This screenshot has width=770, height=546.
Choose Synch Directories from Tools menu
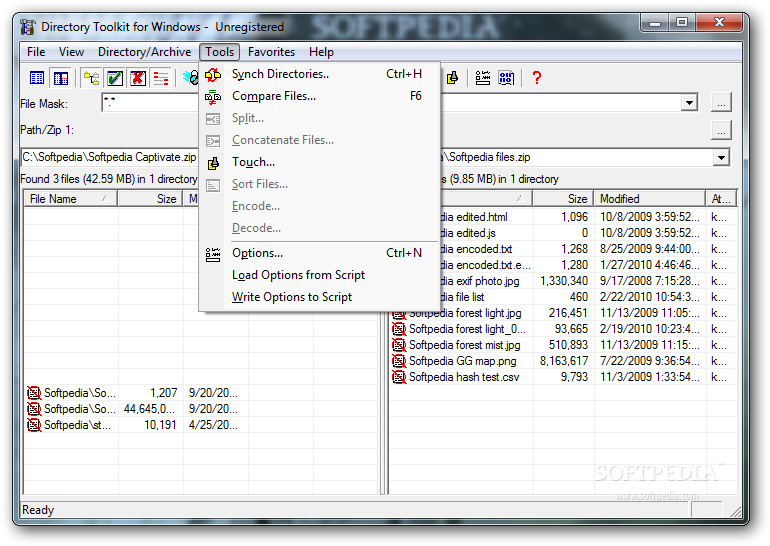pos(319,74)
